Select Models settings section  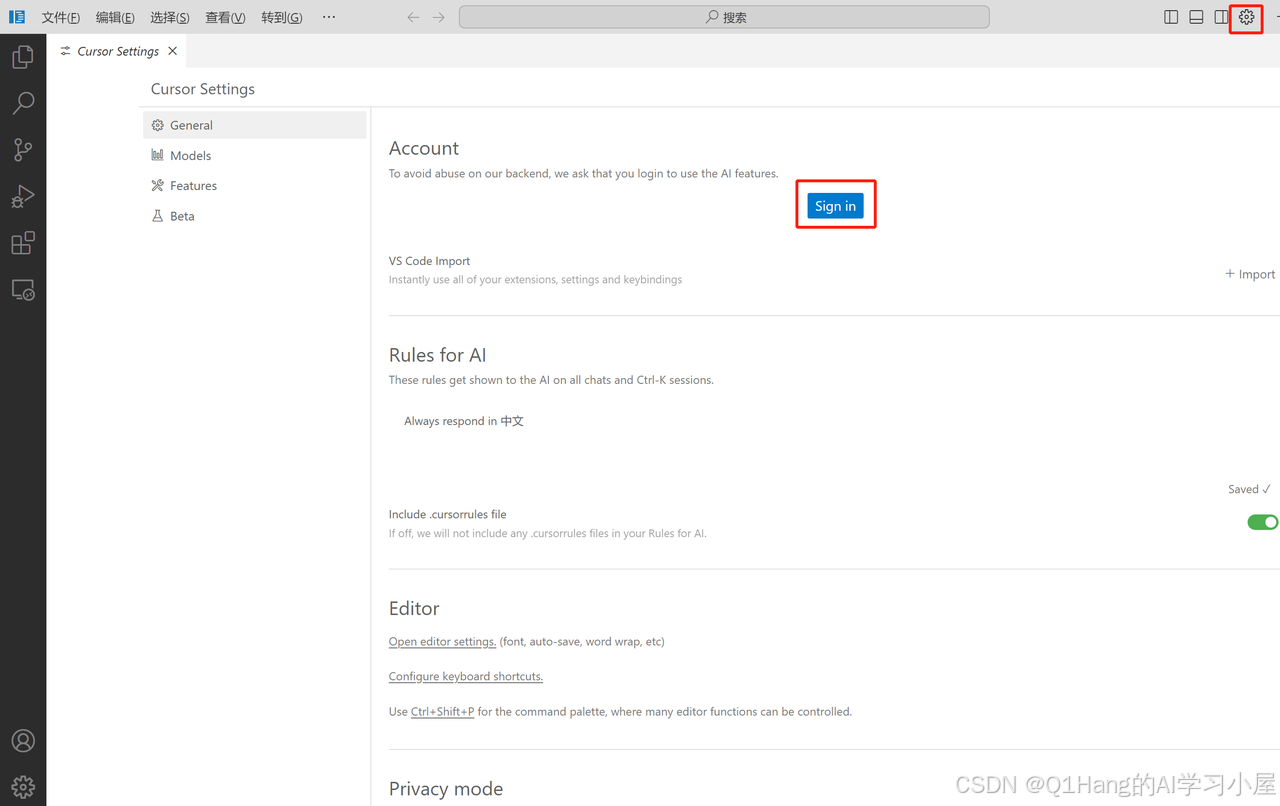click(x=255, y=155)
